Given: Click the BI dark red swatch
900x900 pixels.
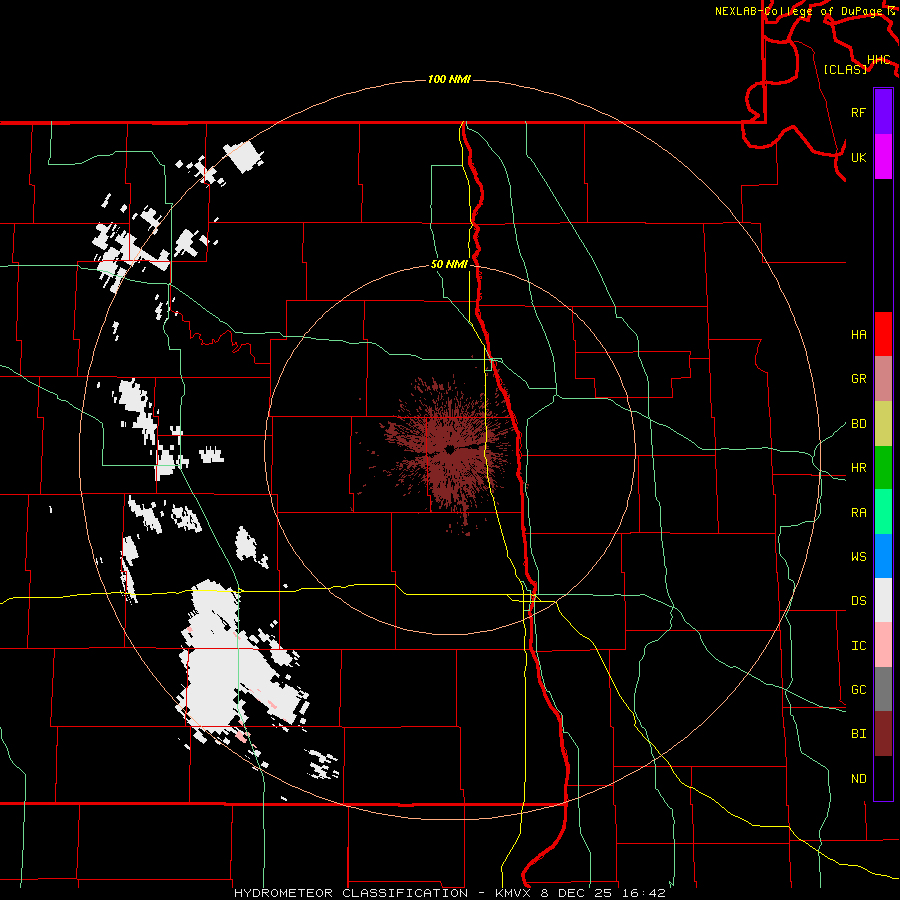Looking at the screenshot, I should click(x=883, y=734).
